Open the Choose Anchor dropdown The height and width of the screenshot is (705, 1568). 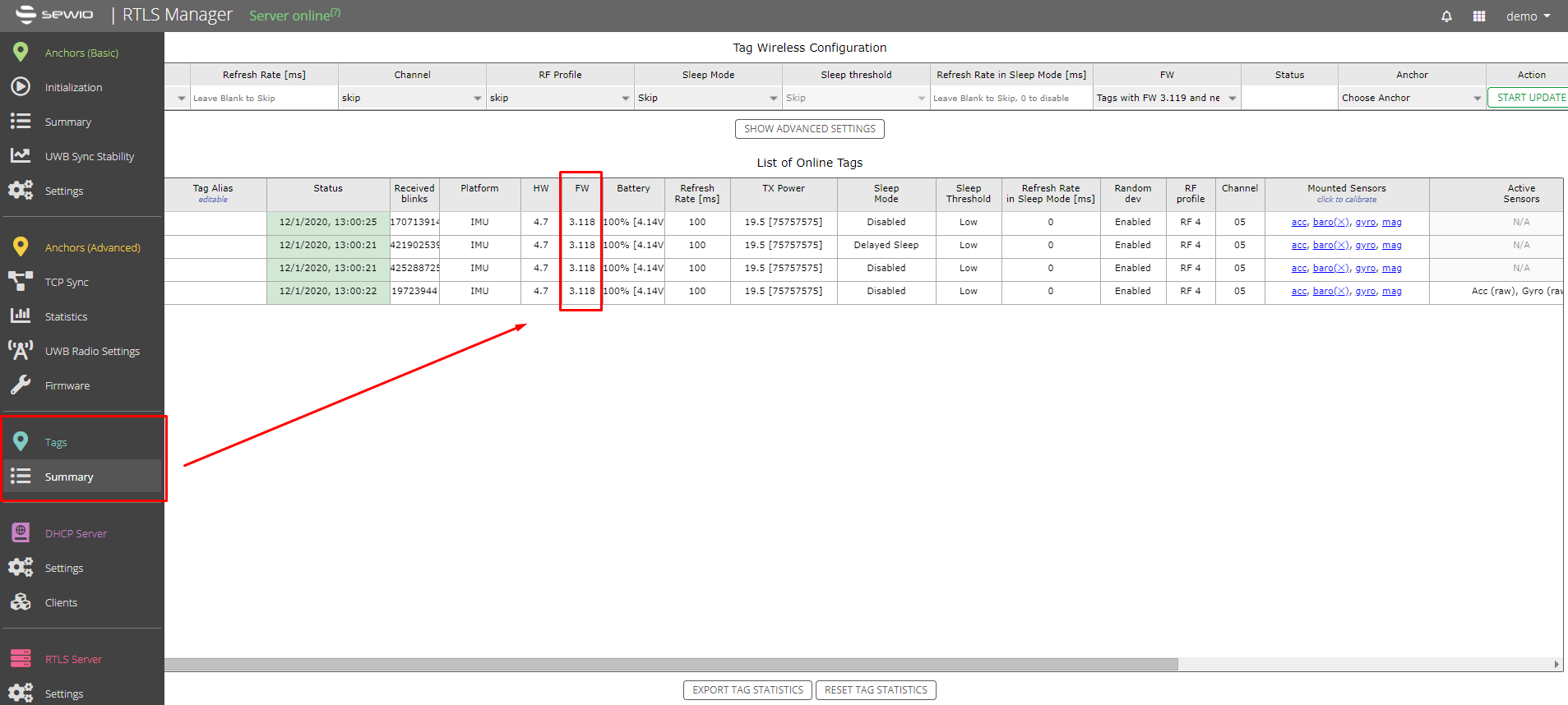click(1412, 98)
